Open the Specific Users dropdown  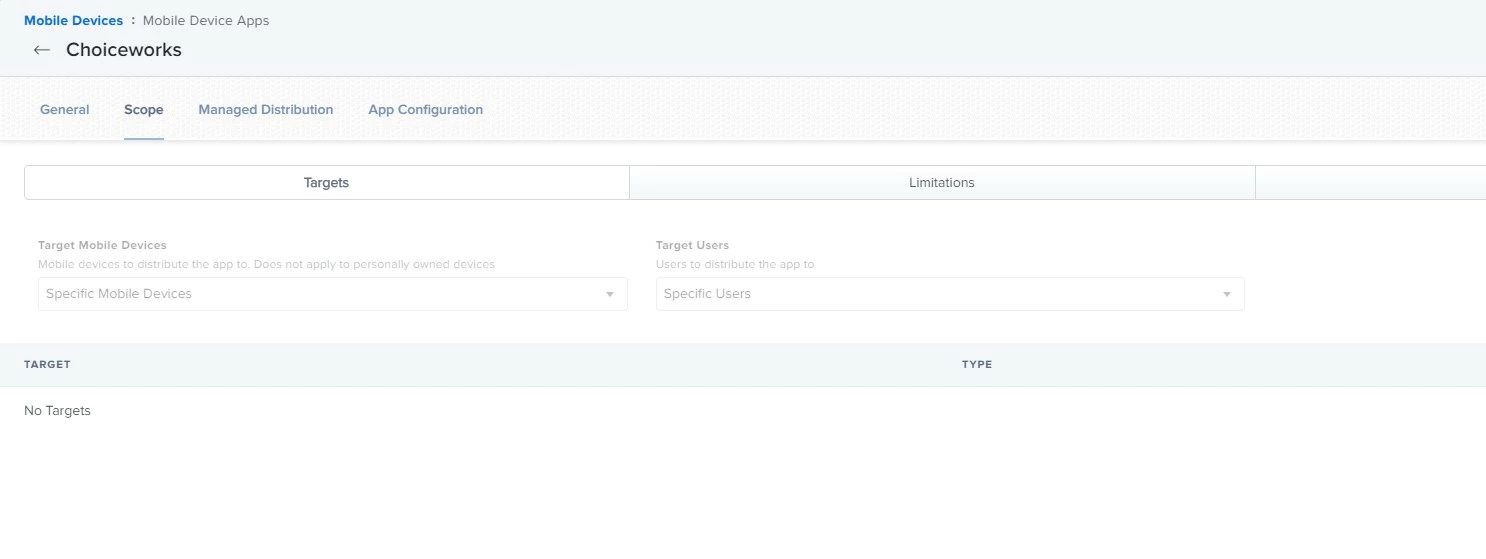click(950, 294)
